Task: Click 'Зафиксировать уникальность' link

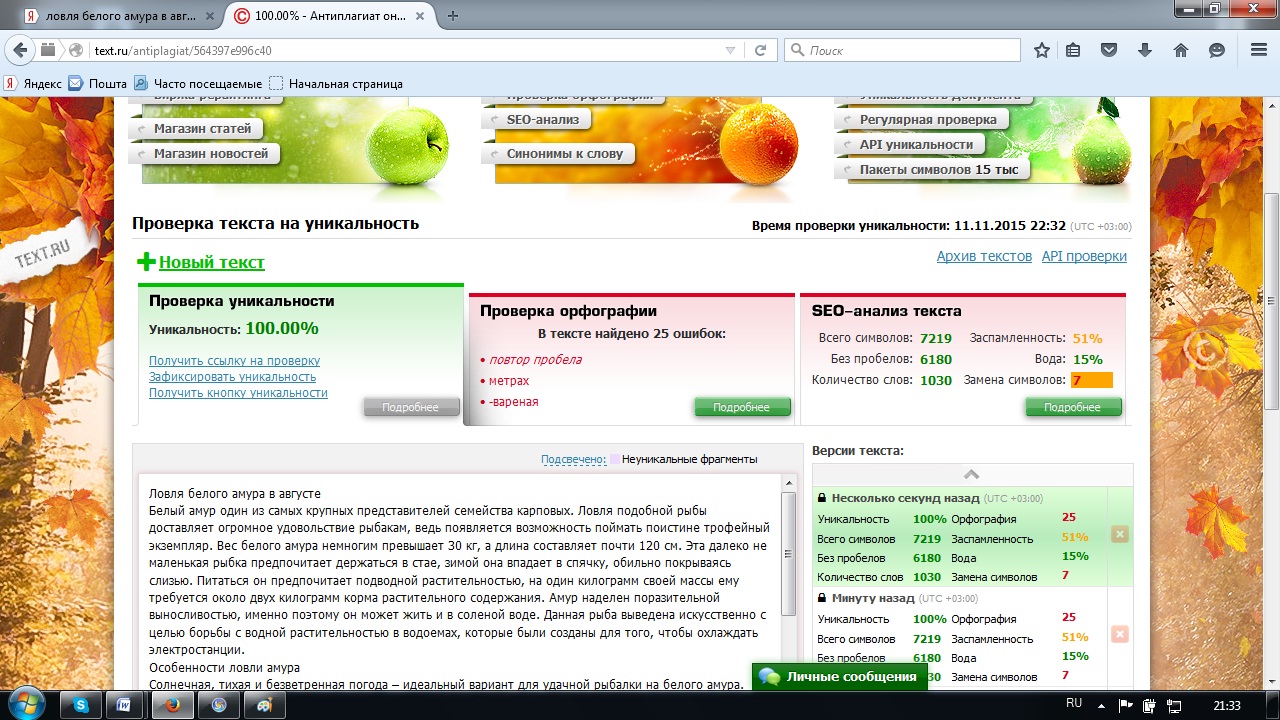Action: click(232, 377)
